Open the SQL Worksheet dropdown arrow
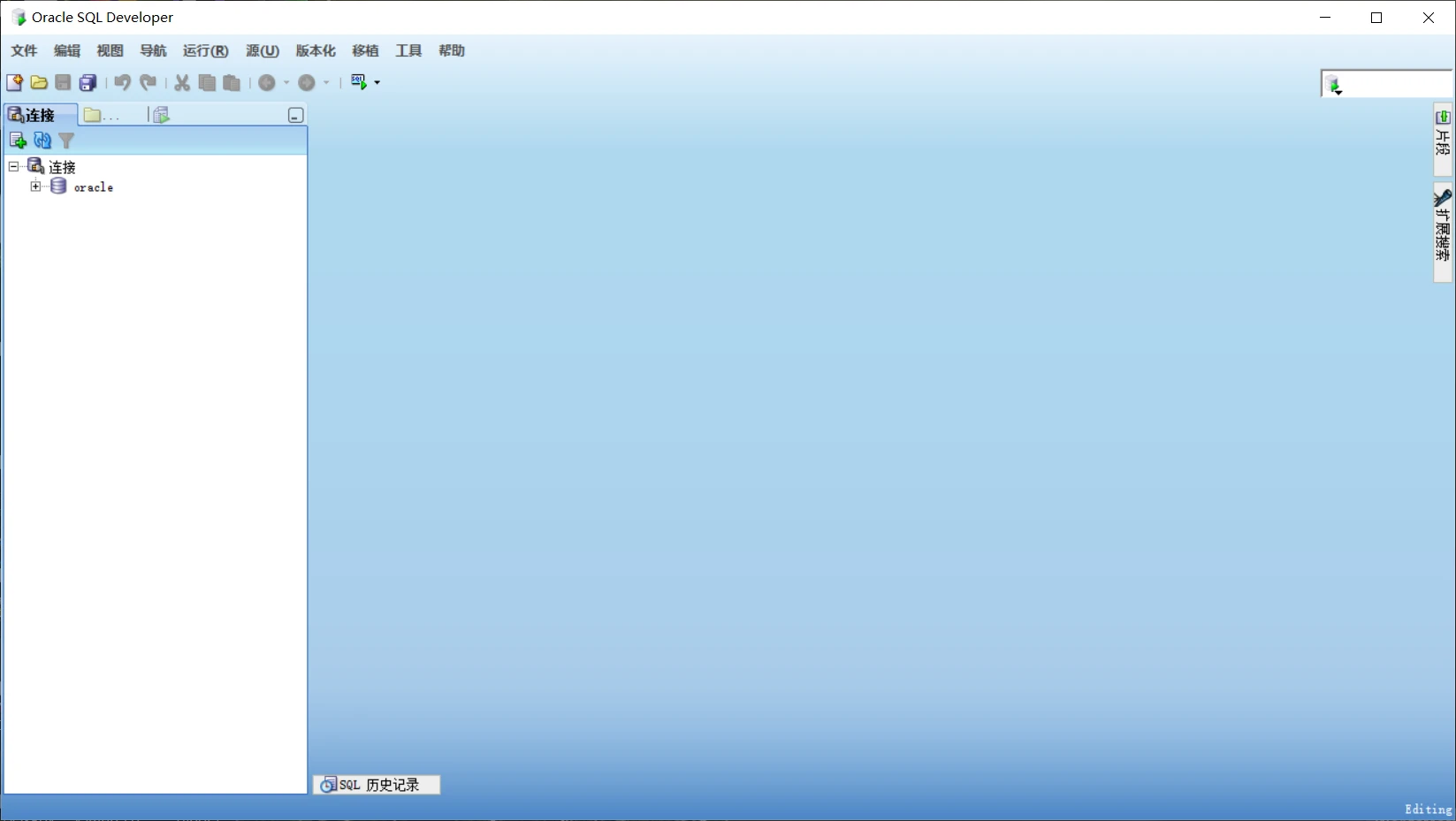The height and width of the screenshot is (821, 1456). click(x=377, y=82)
